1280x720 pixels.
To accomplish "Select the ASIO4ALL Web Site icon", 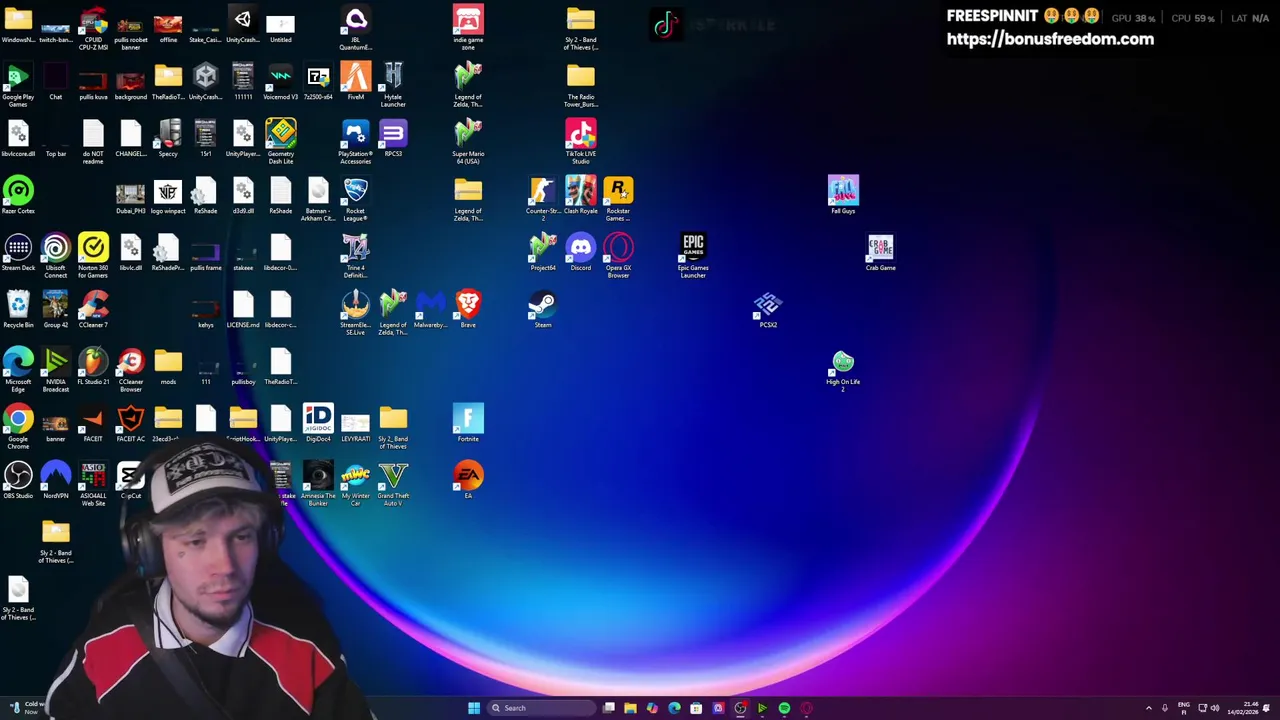I will pos(93,484).
